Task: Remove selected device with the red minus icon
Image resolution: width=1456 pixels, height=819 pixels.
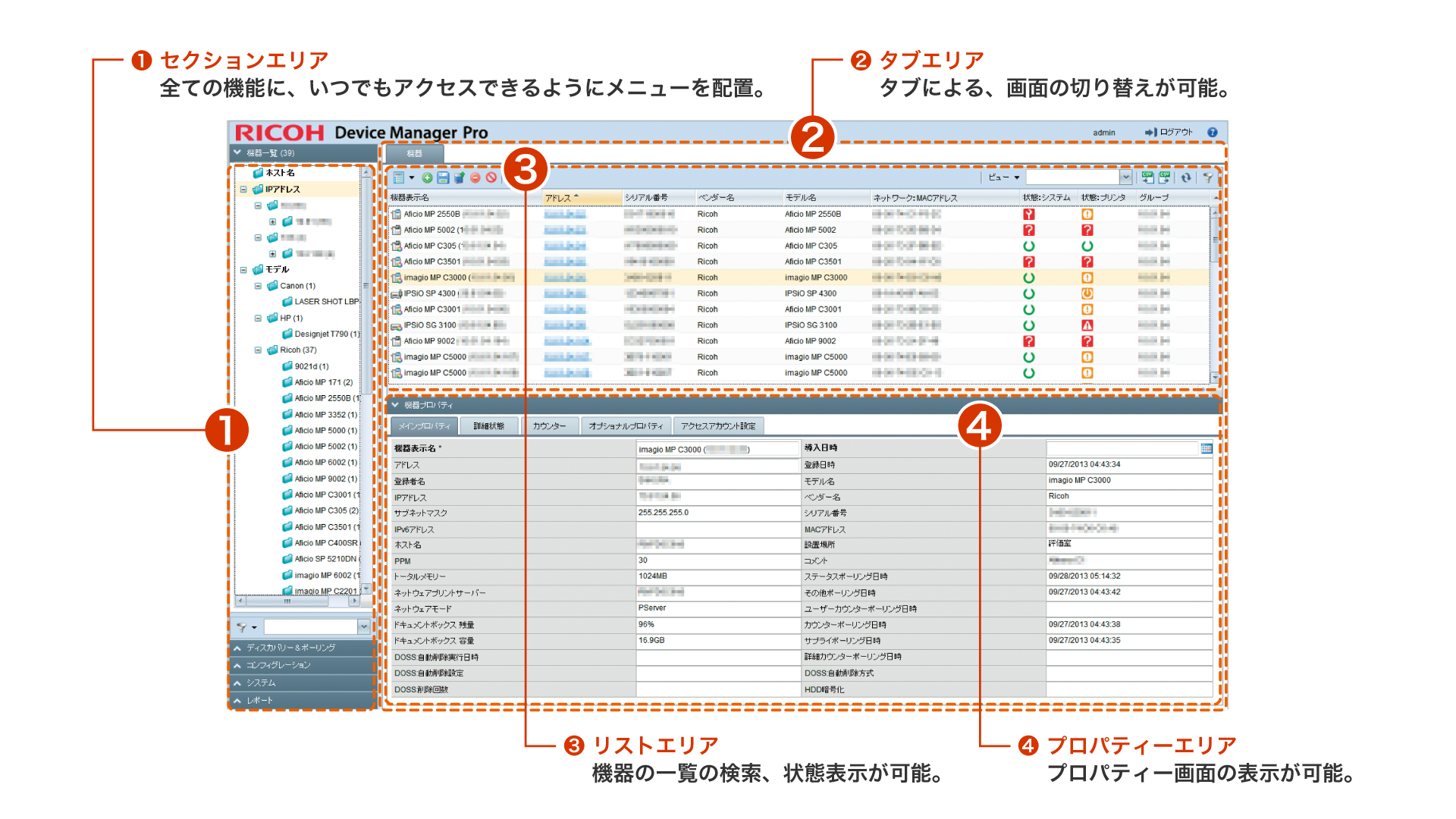Action: tap(475, 177)
